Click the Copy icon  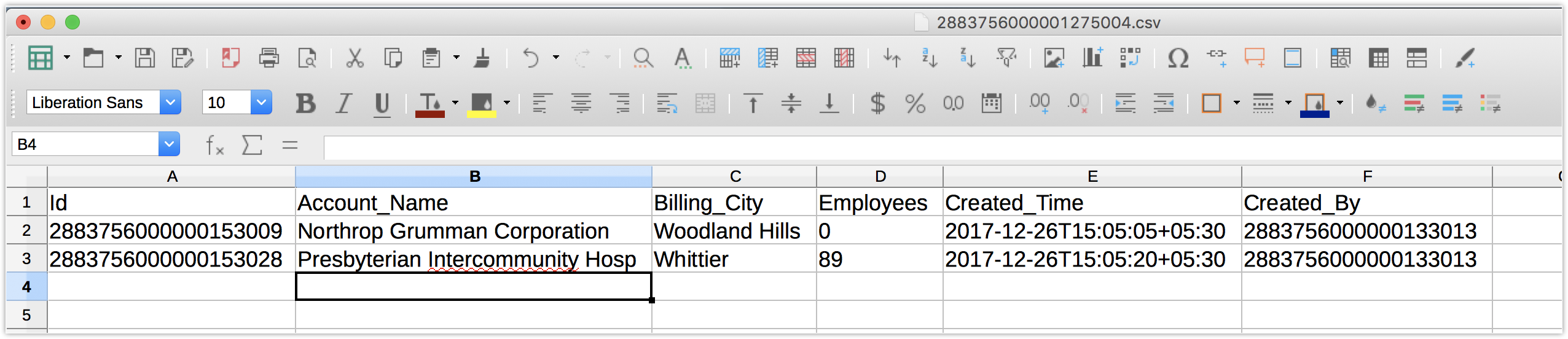coord(393,58)
